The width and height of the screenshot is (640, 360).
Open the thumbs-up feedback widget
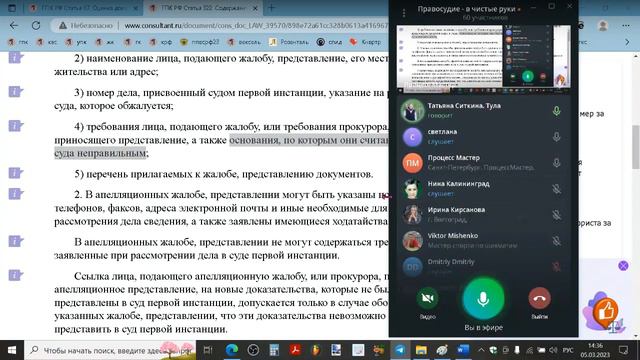[x=605, y=312]
